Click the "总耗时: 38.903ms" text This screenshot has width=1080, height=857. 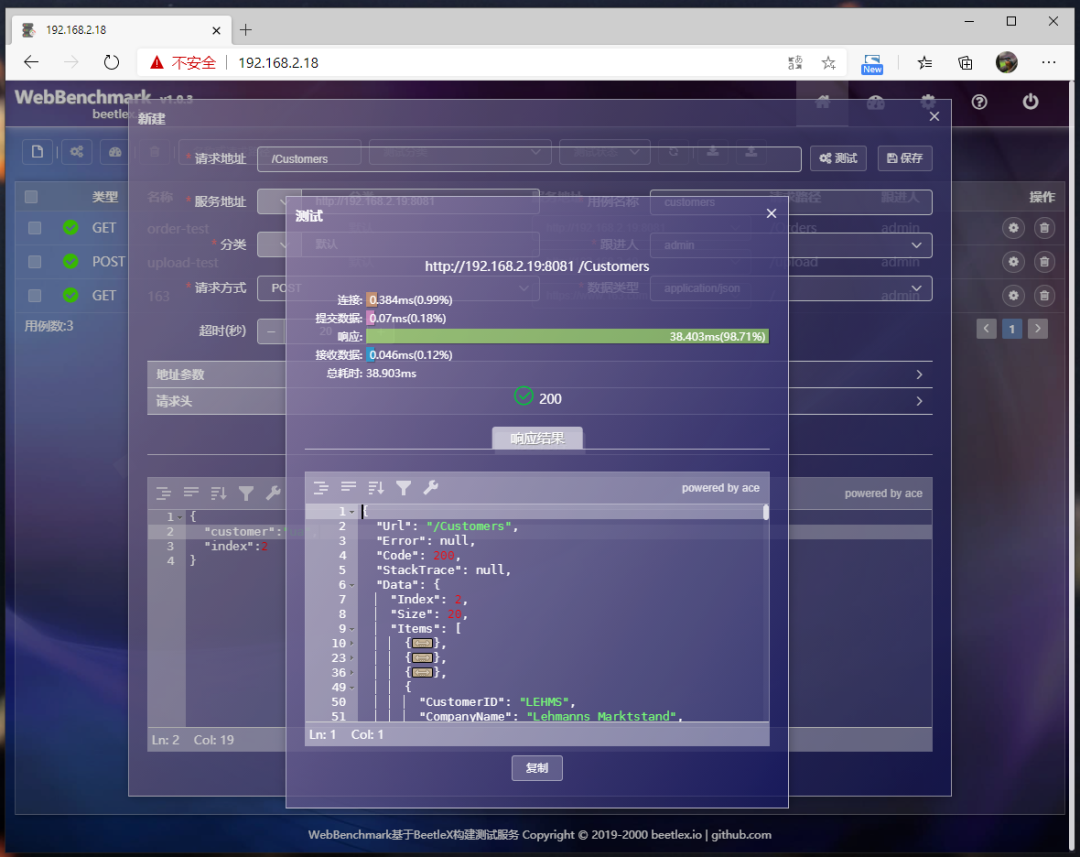[372, 373]
